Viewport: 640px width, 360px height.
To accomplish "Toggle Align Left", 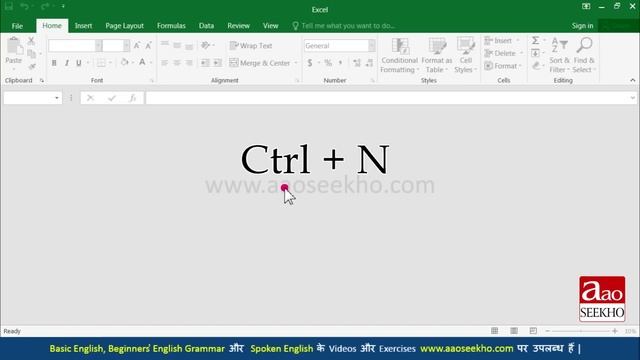I will click(x=164, y=63).
